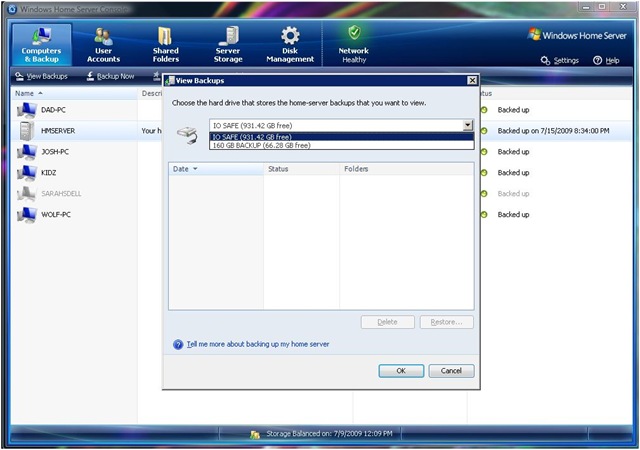Open the Settings gear option
This screenshot has width=640, height=450.
click(560, 60)
